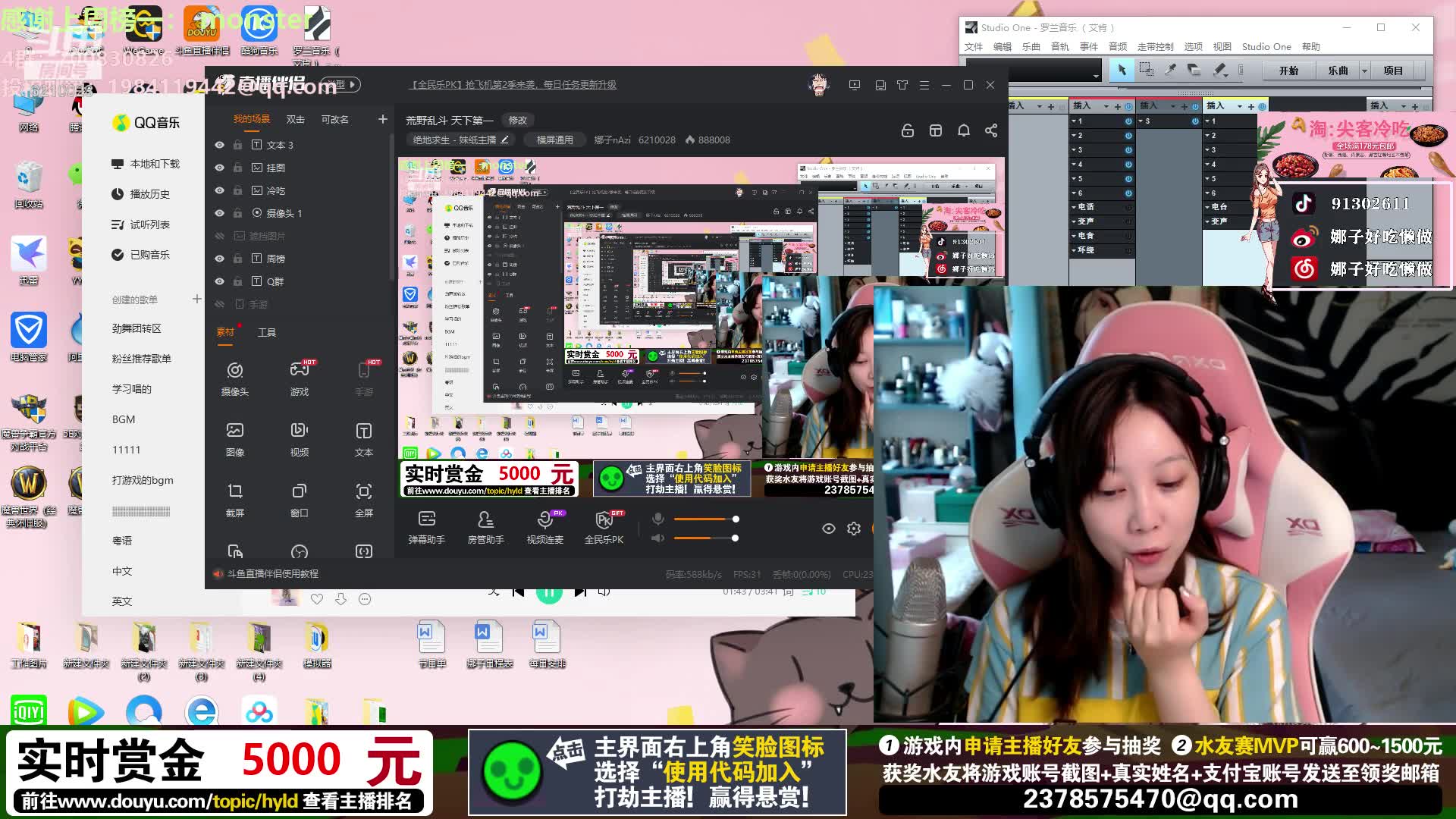Viewport: 1456px width, 819px height.
Task: Add a screen-region capture source (截屏)
Action: coord(235,500)
